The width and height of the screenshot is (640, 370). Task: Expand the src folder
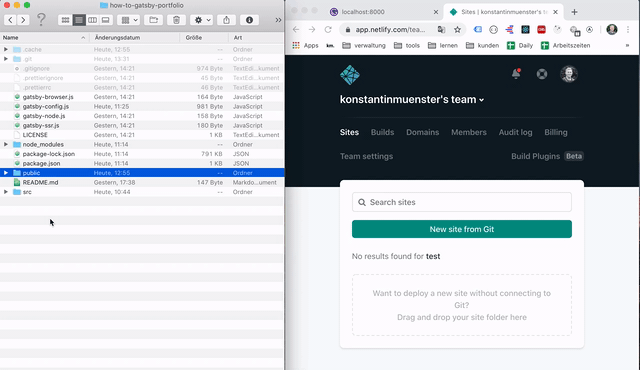(6, 192)
